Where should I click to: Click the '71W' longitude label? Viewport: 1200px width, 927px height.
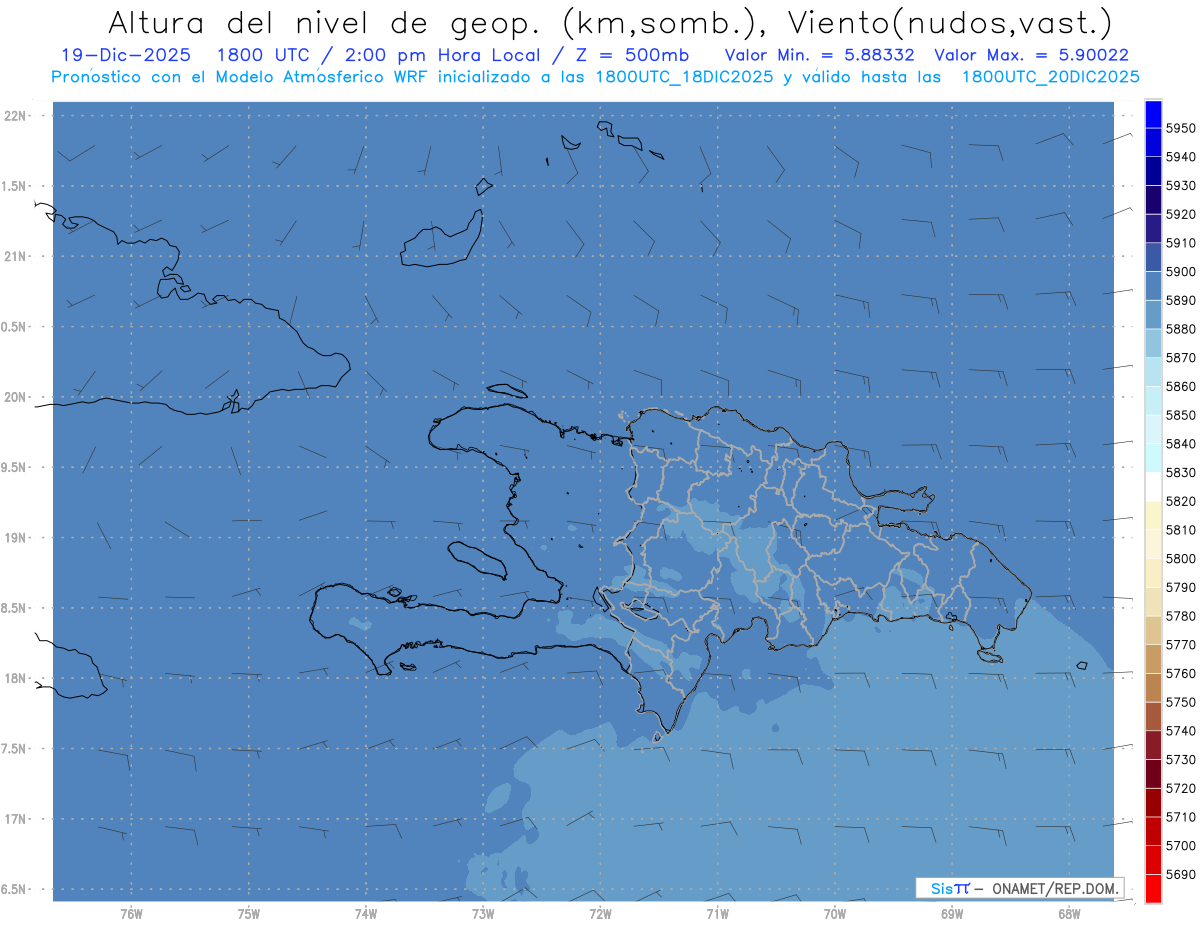[717, 914]
